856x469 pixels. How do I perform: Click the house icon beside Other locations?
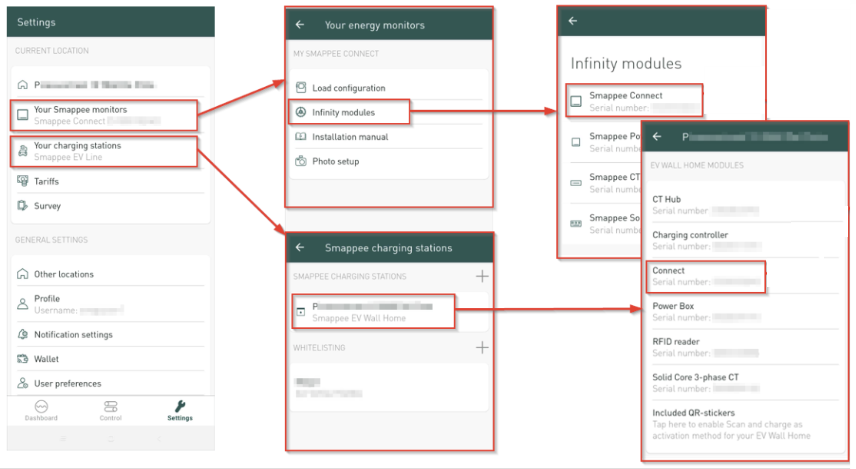(22, 274)
